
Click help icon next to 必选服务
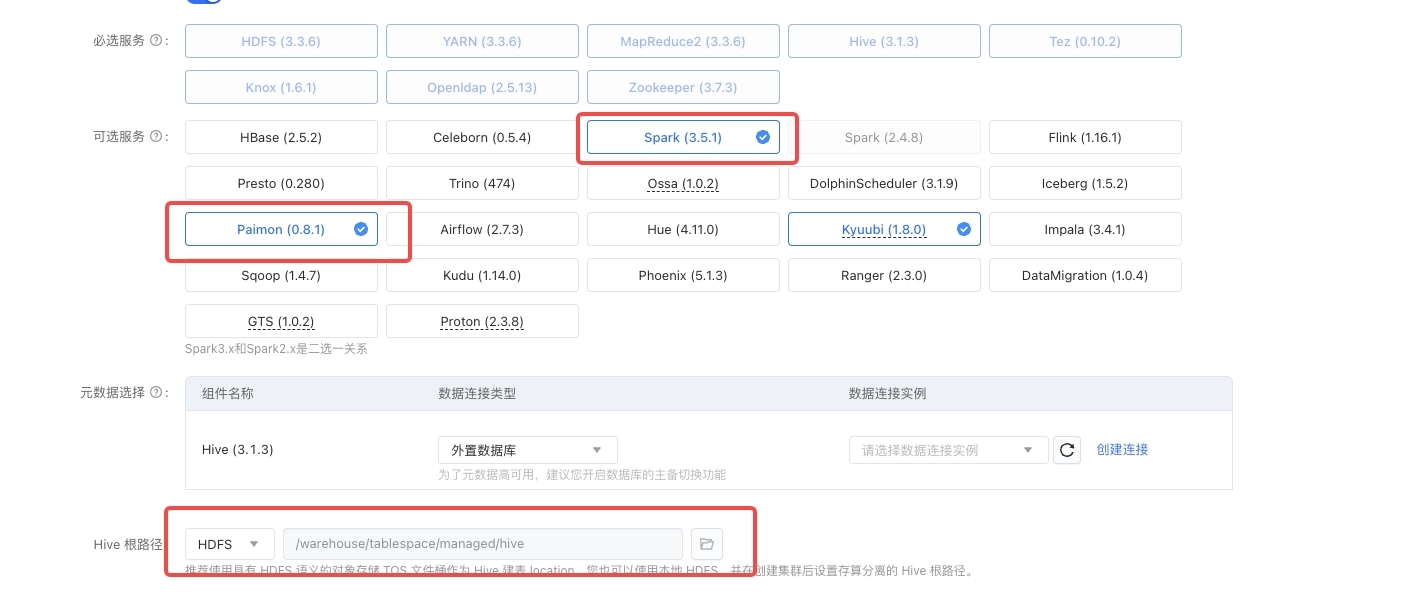tap(155, 41)
